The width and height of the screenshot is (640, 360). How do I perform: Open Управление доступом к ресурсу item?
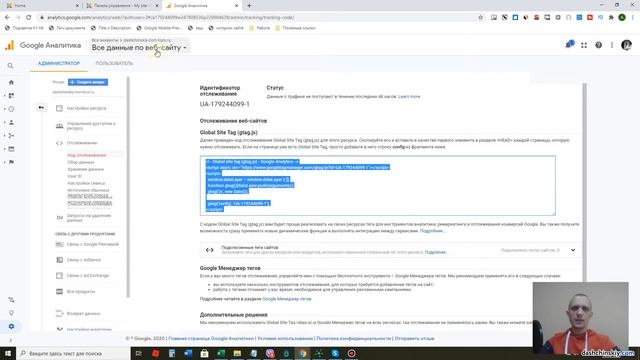[91, 126]
